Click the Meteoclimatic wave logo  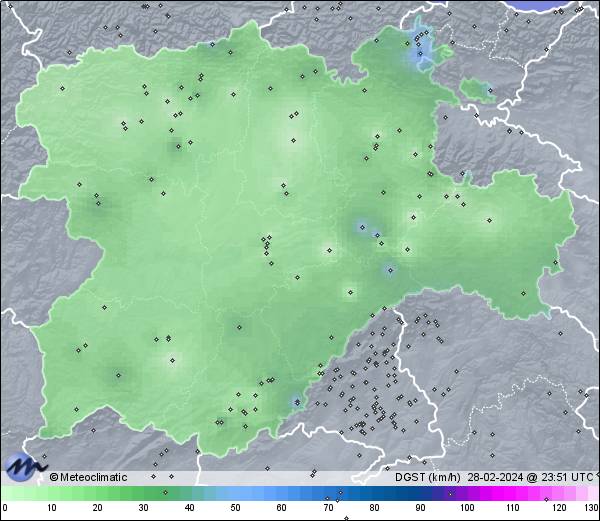pyautogui.click(x=25, y=467)
